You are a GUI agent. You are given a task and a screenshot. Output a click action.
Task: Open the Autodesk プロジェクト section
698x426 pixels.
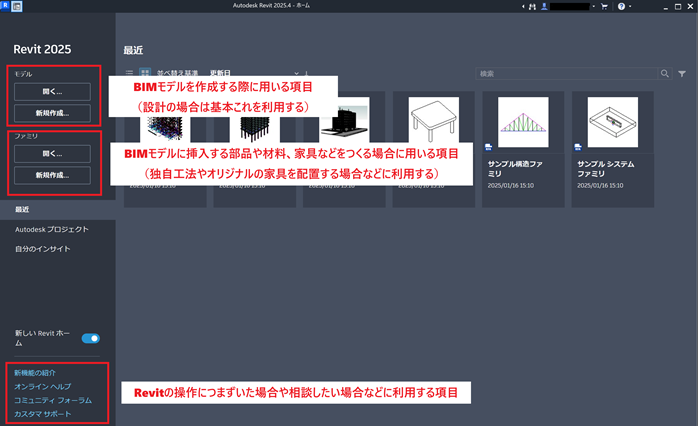coord(52,229)
